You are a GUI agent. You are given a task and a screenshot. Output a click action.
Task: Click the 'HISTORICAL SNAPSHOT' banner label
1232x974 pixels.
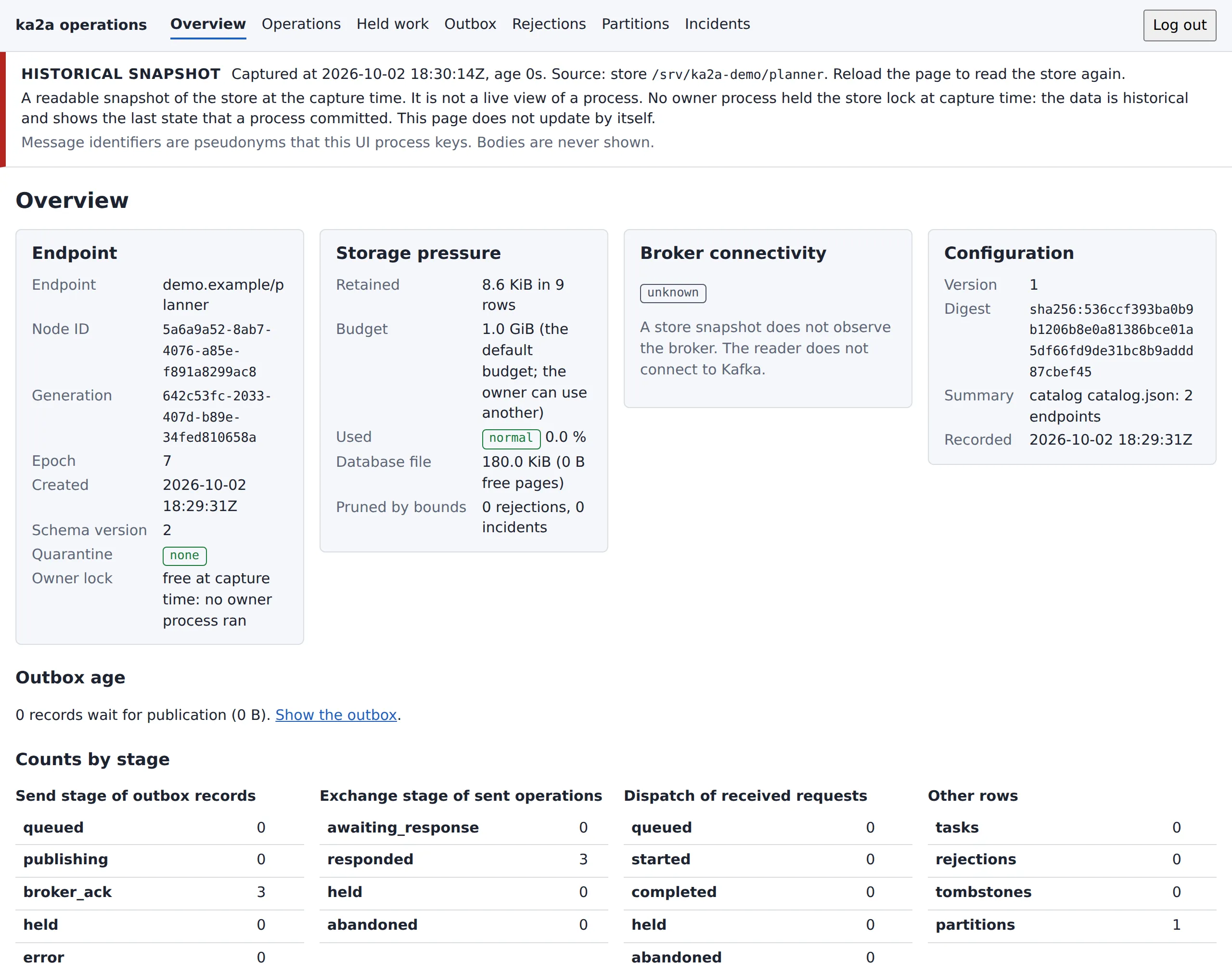(121, 74)
